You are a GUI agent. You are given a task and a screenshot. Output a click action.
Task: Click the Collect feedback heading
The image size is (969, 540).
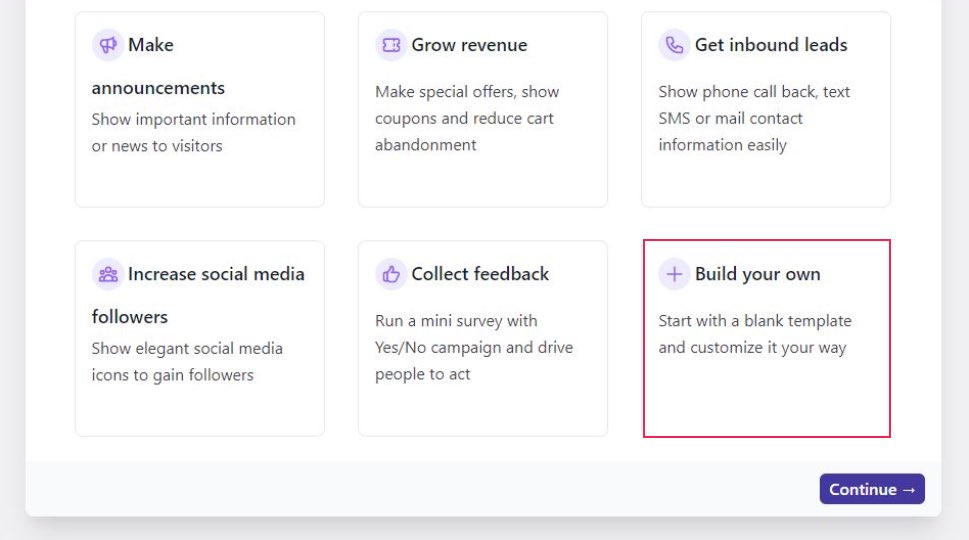[480, 274]
